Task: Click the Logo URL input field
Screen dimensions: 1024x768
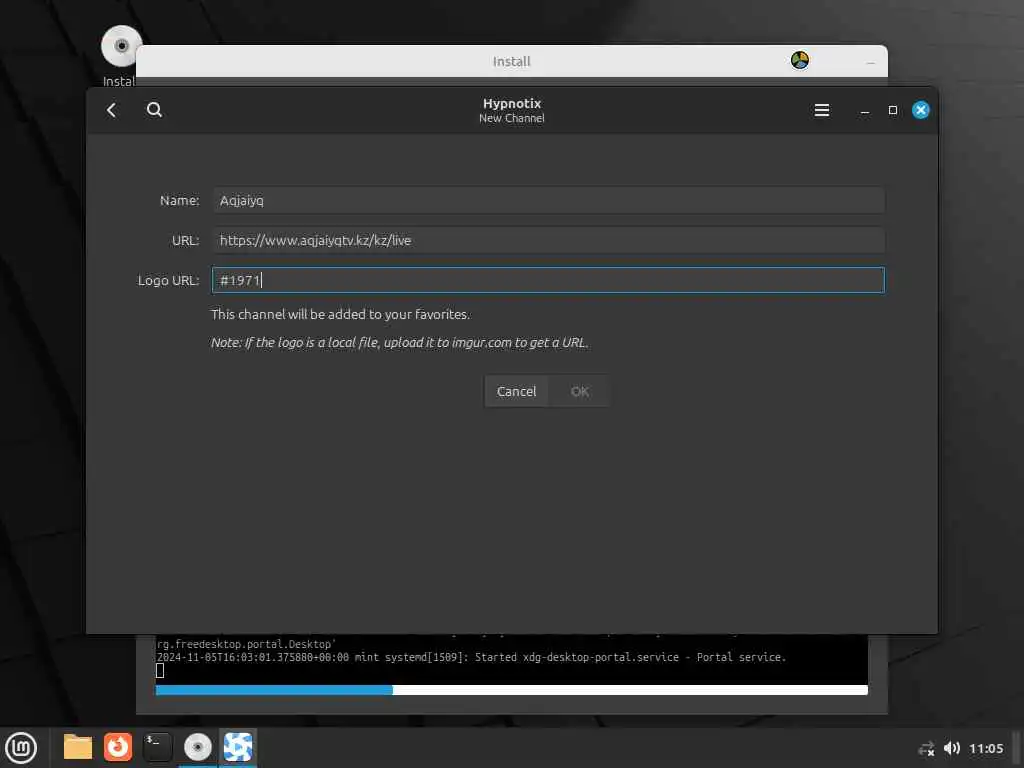Action: click(x=548, y=280)
